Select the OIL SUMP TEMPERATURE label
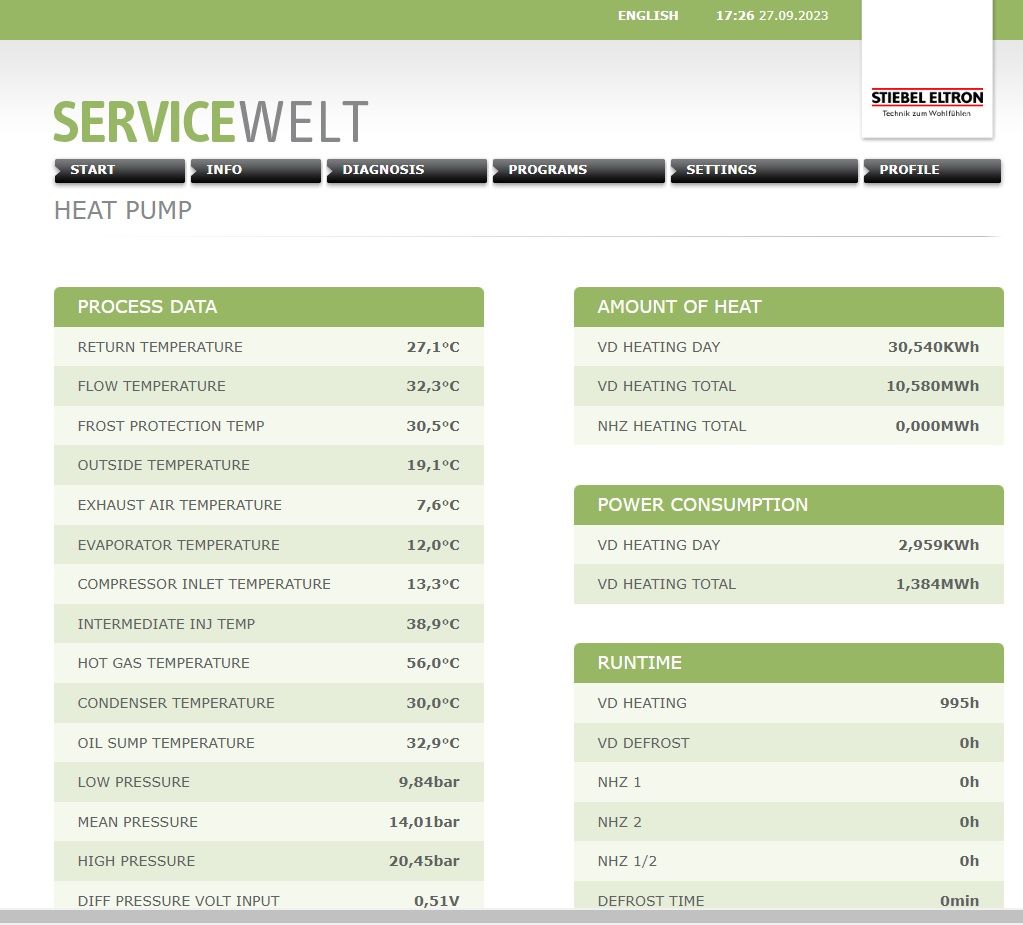 (166, 743)
